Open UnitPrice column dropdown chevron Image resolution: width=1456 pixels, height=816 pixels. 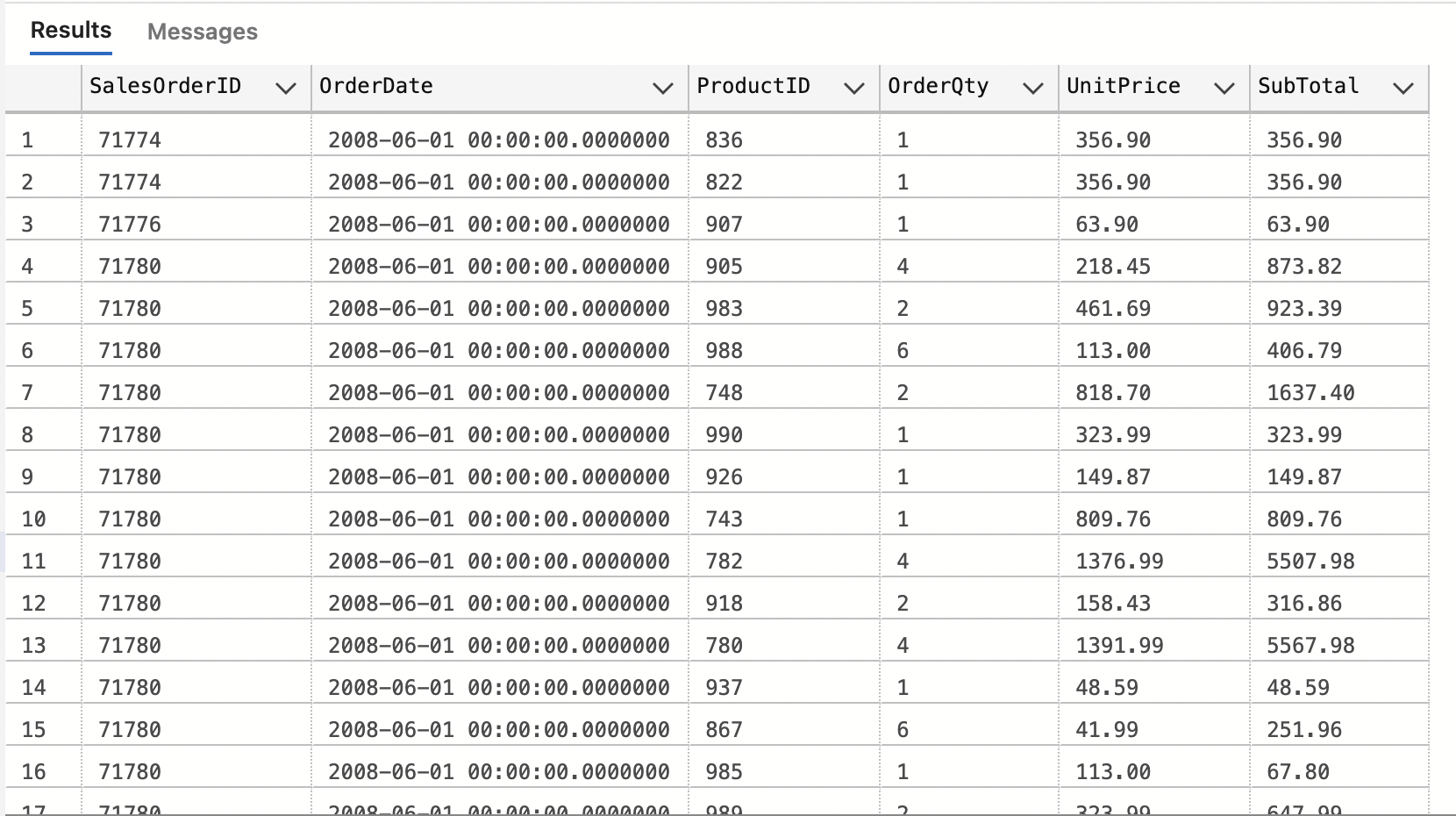point(1224,88)
